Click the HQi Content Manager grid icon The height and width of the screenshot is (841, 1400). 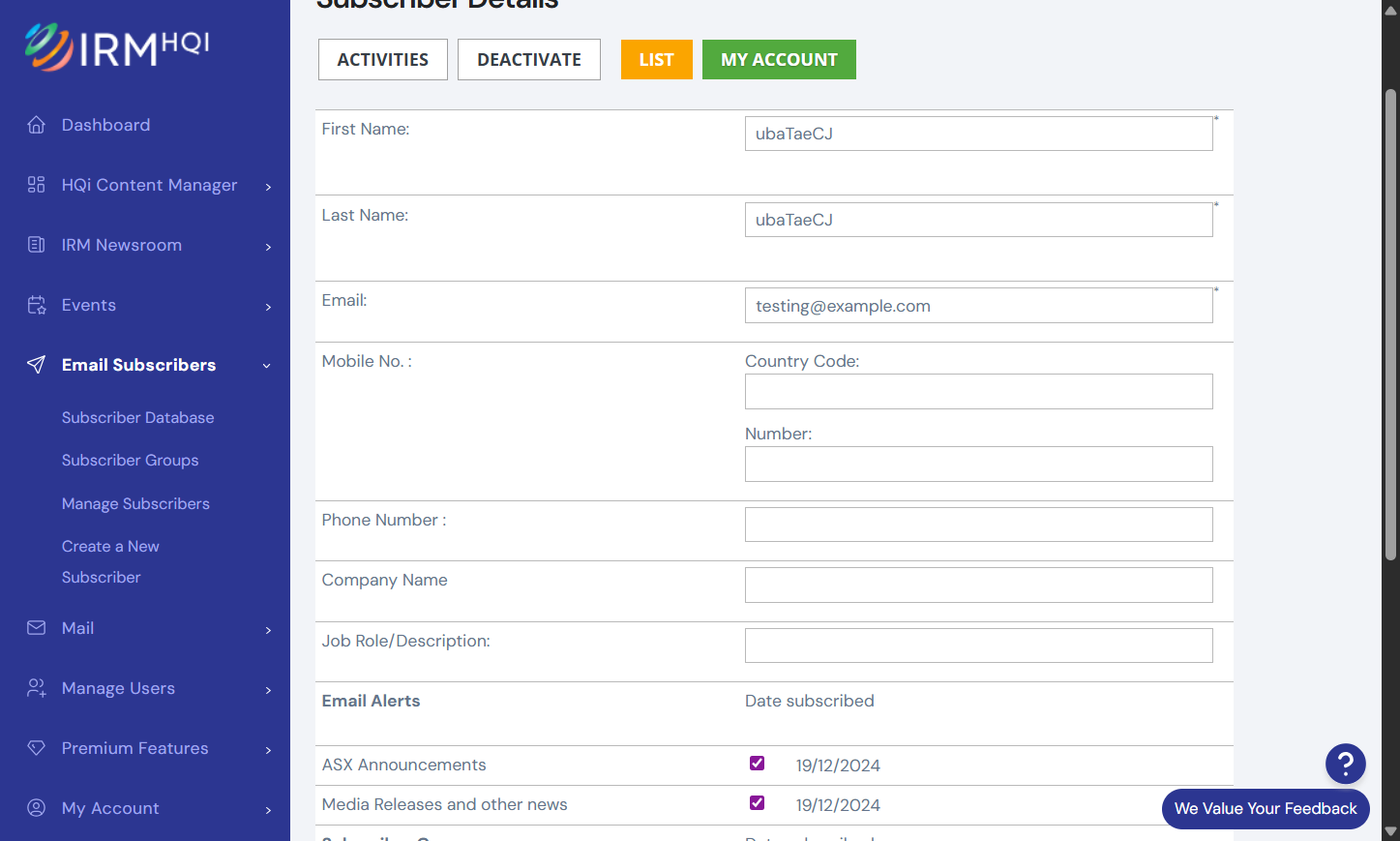coord(37,185)
